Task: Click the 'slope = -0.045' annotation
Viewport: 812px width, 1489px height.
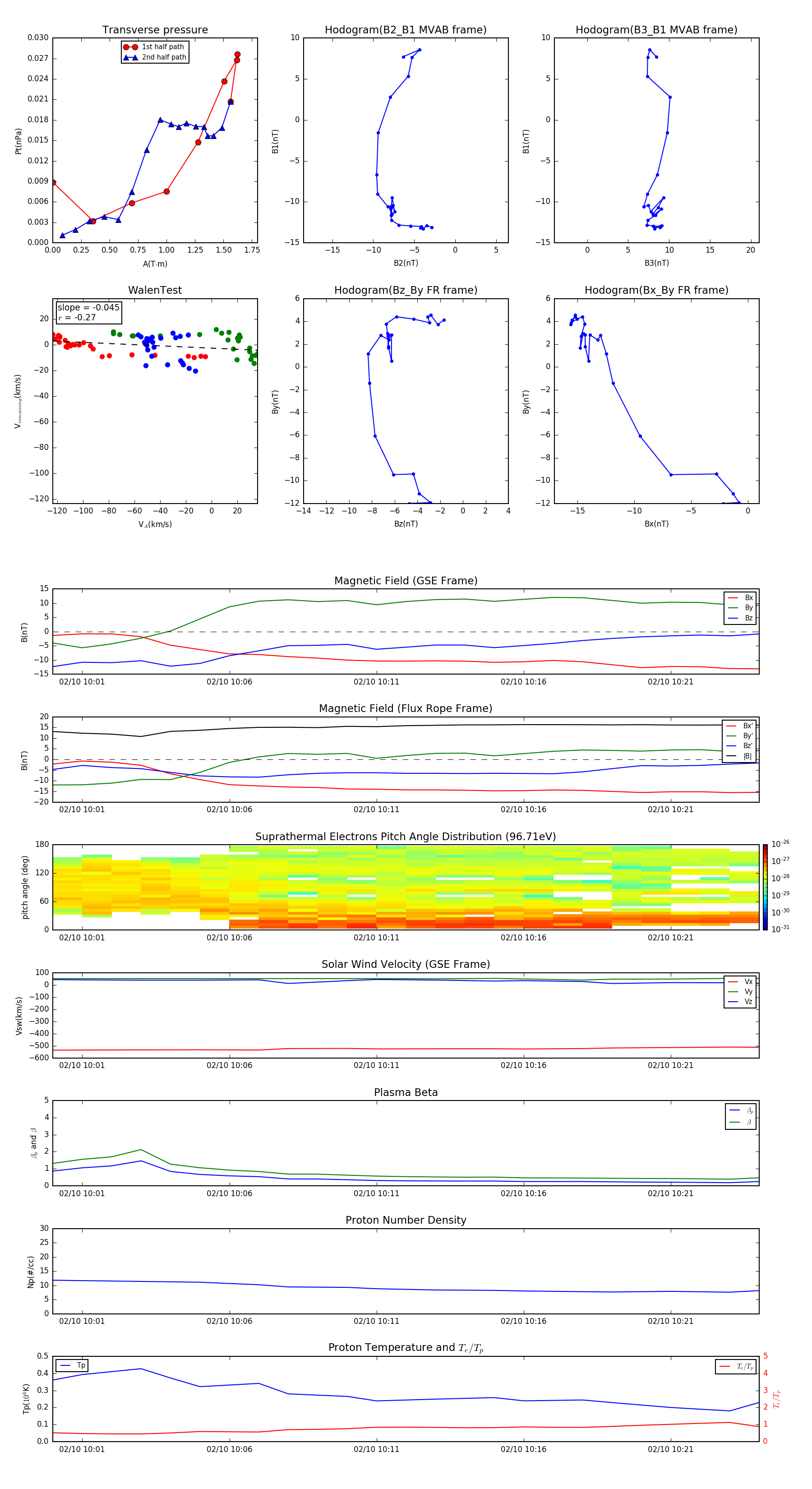Action: coord(88,308)
